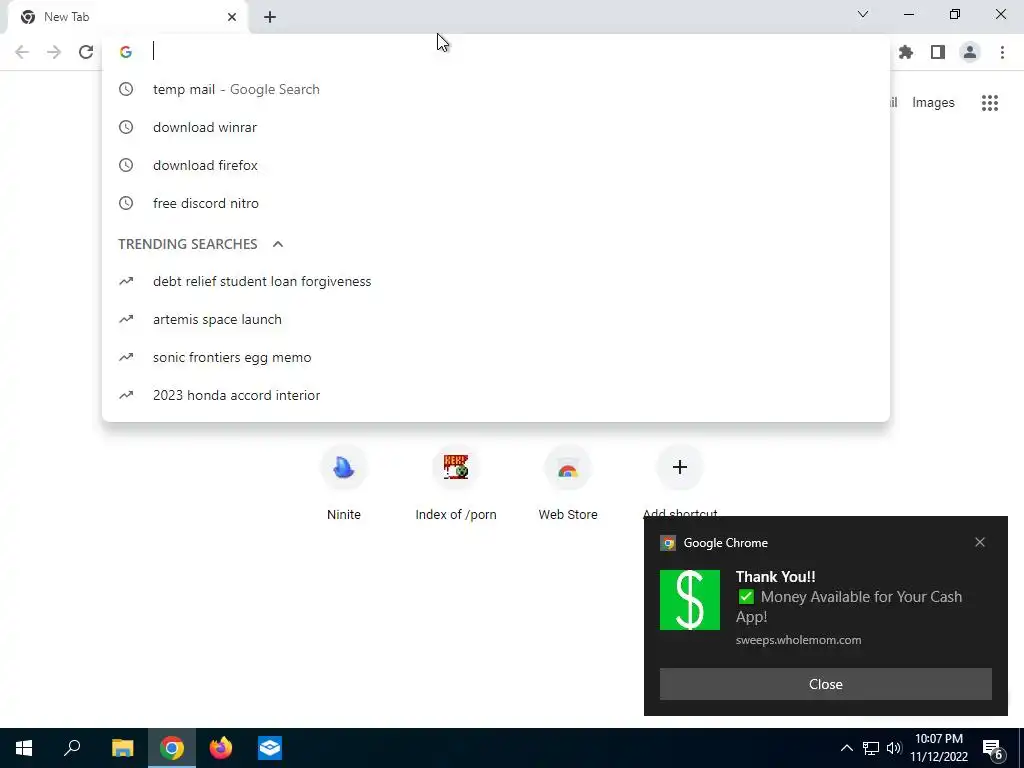Open the Google apps grid
This screenshot has height=768, width=1024.
pos(990,103)
